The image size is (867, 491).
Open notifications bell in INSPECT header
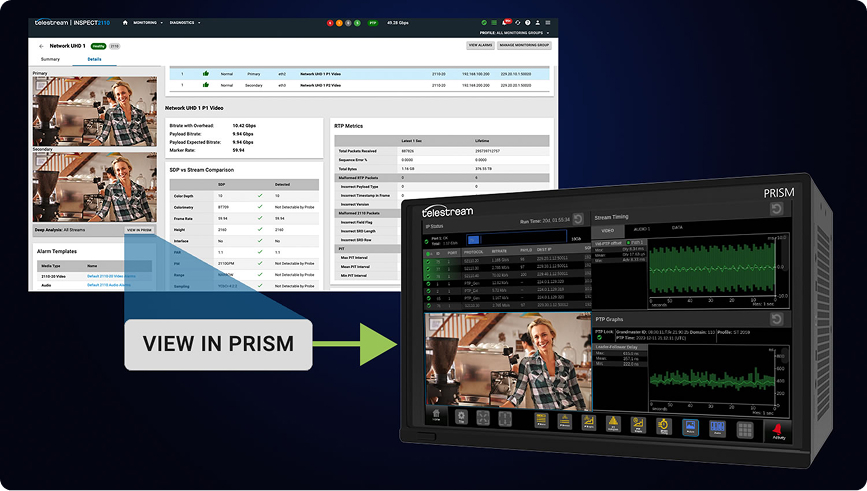tap(505, 23)
